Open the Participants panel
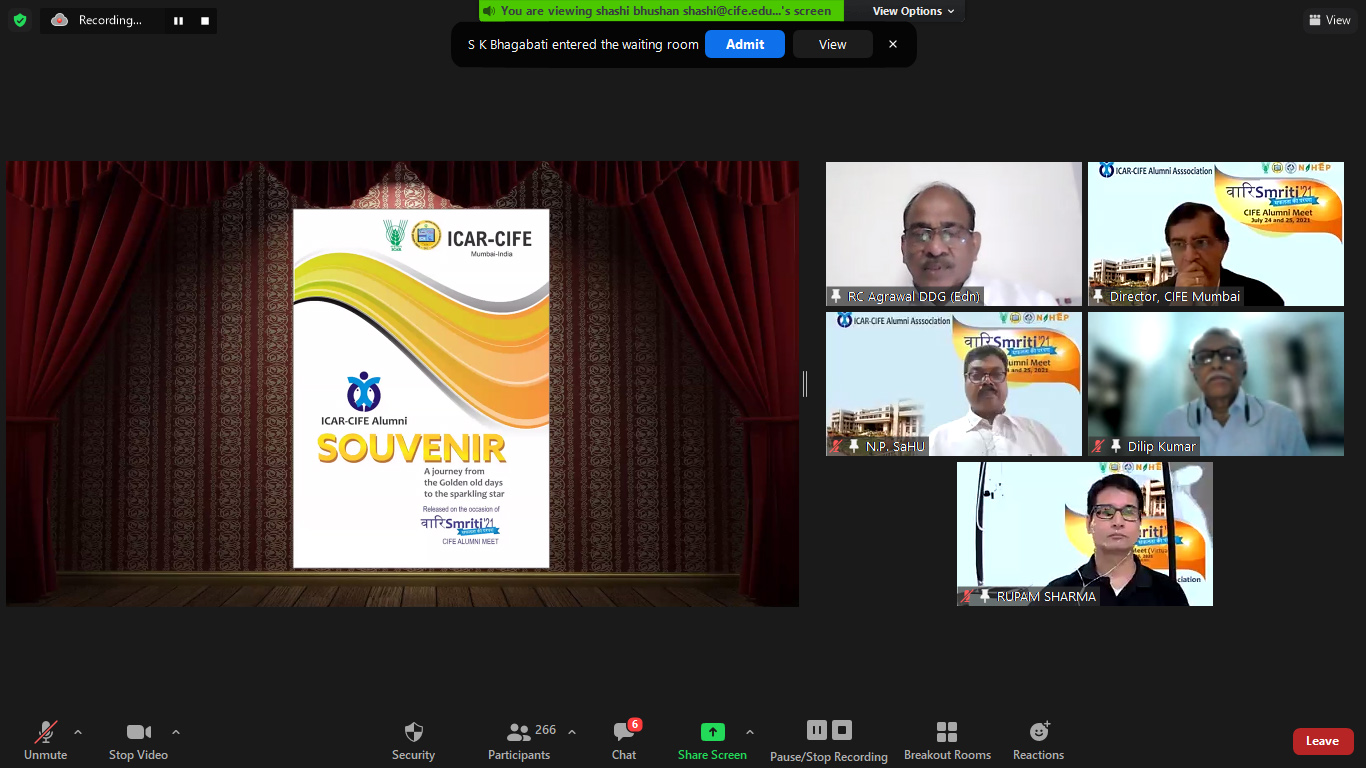This screenshot has height=768, width=1366. [x=519, y=740]
